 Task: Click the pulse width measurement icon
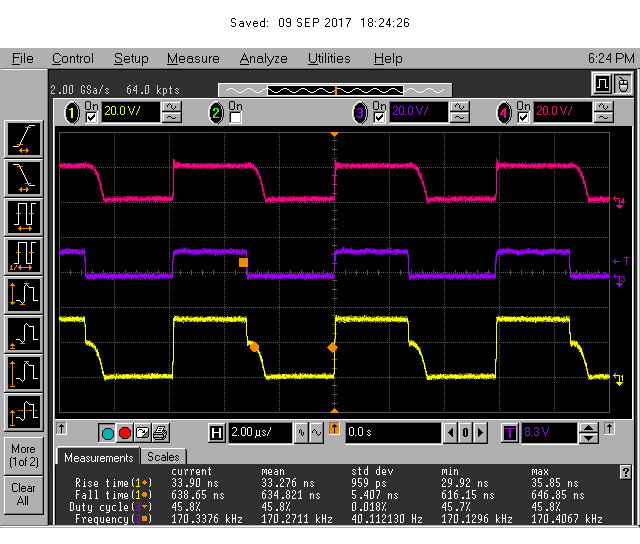point(24,215)
